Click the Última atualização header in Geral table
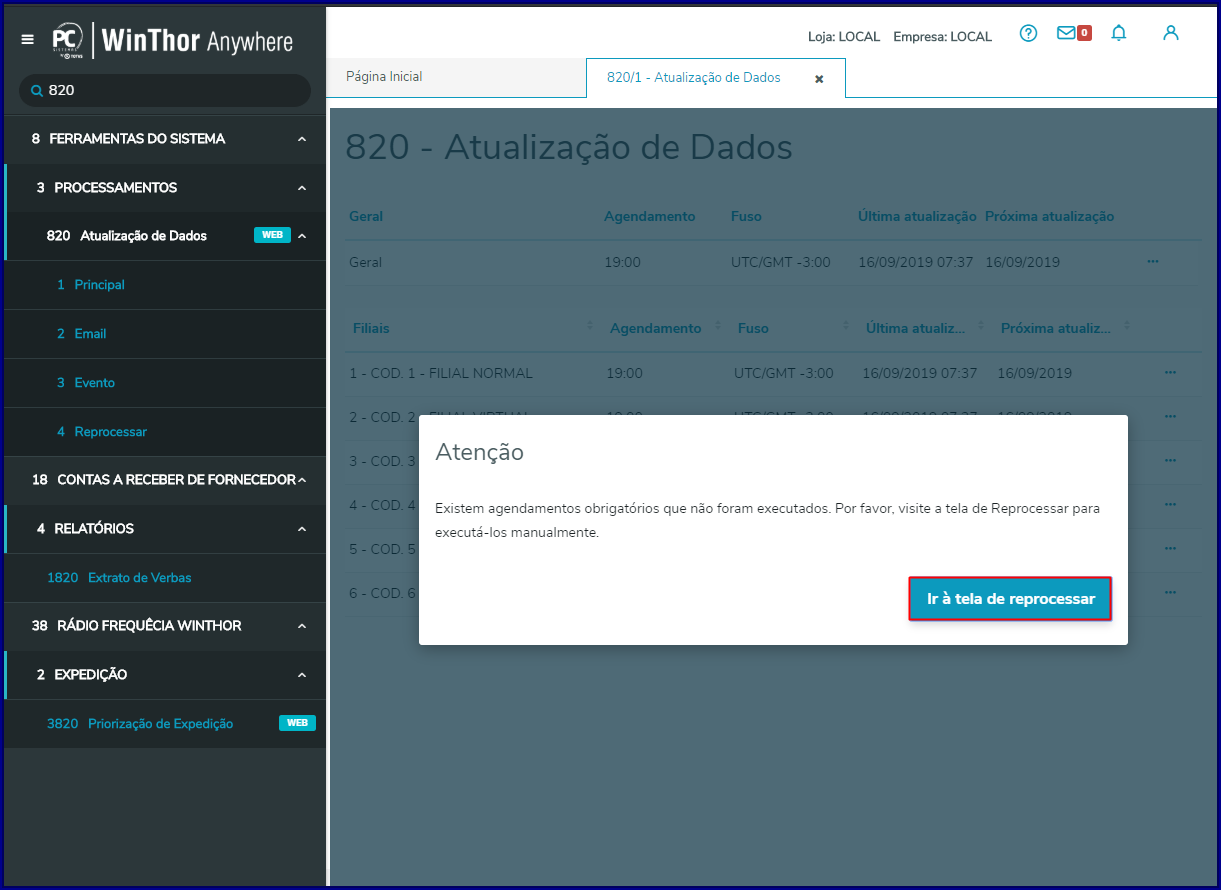 pos(917,216)
